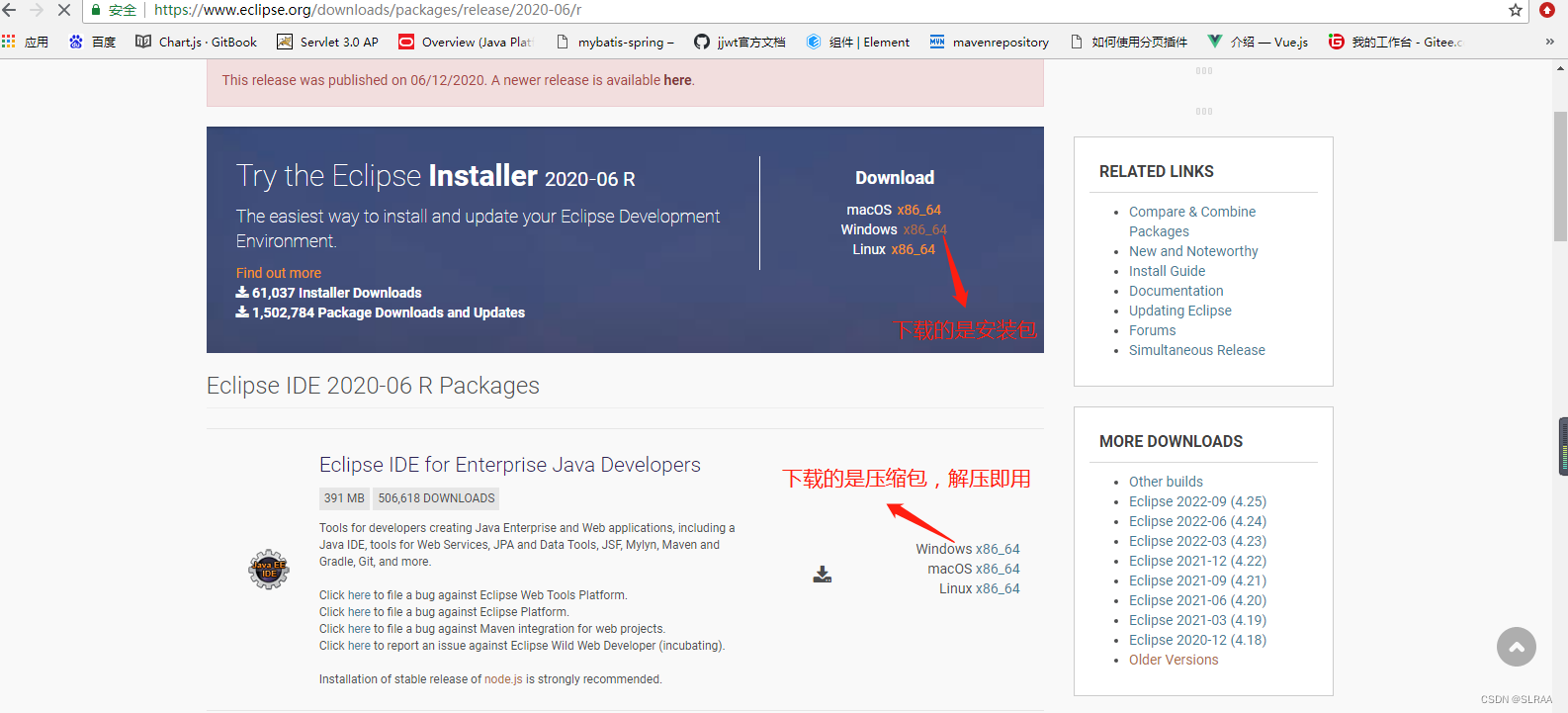Image resolution: width=1568 pixels, height=713 pixels.
Task: Click 'here' for Eclipse Platform bug
Action: pos(359,612)
